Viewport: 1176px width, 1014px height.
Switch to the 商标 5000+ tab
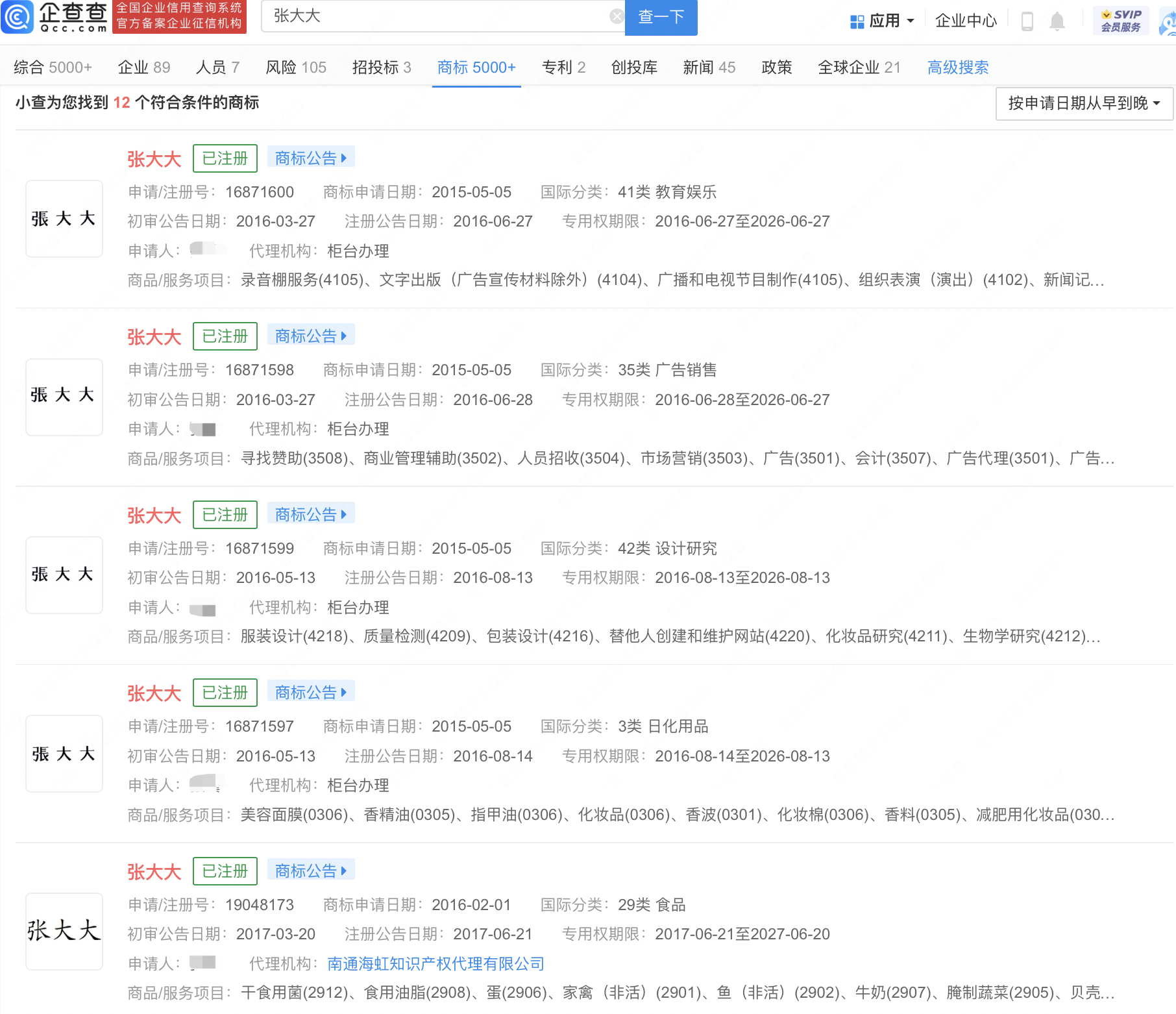click(x=476, y=67)
